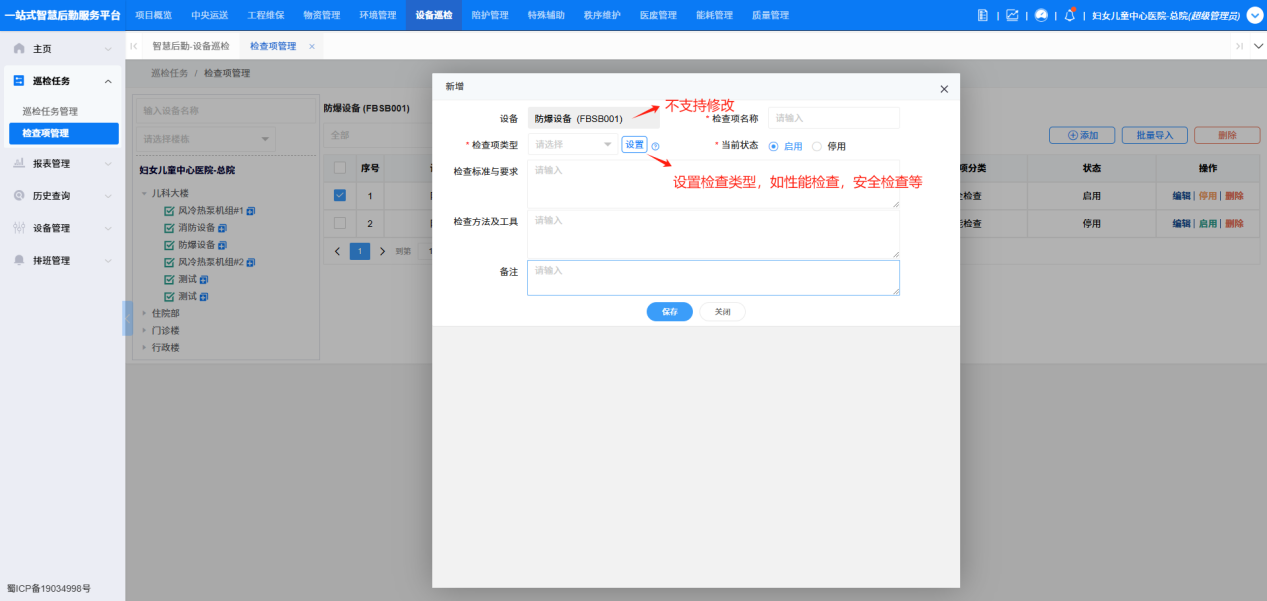Click the 添加 button
The height and width of the screenshot is (601, 1267).
(x=1082, y=135)
